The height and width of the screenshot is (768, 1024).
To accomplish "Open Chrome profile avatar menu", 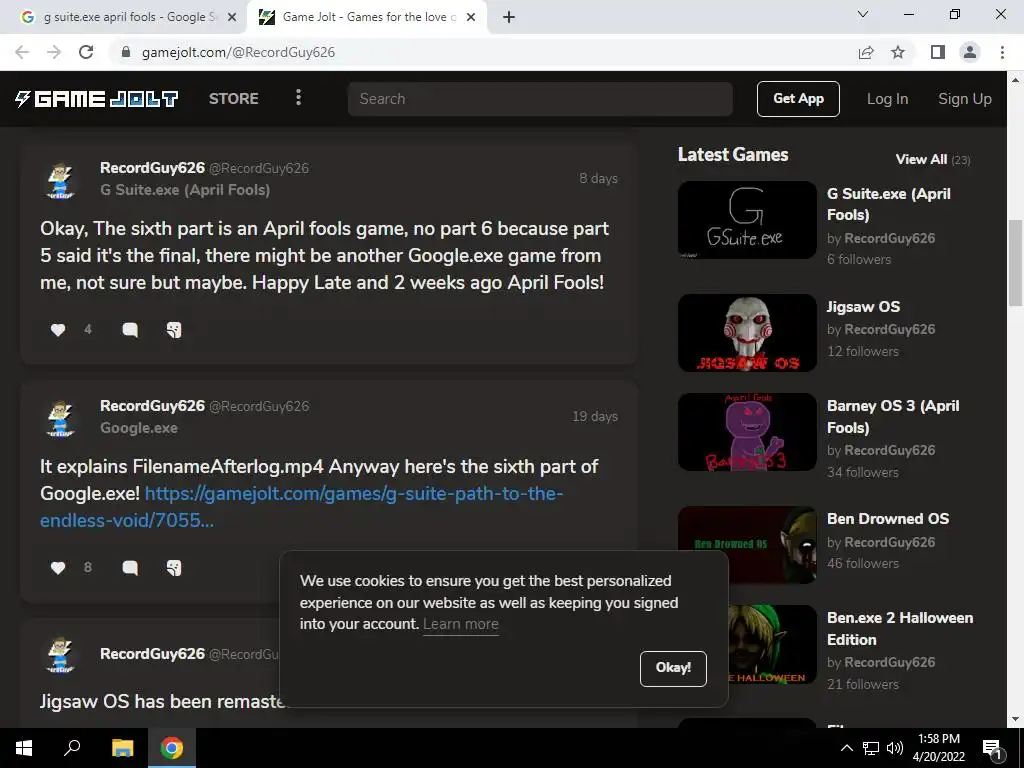I will pos(970,52).
